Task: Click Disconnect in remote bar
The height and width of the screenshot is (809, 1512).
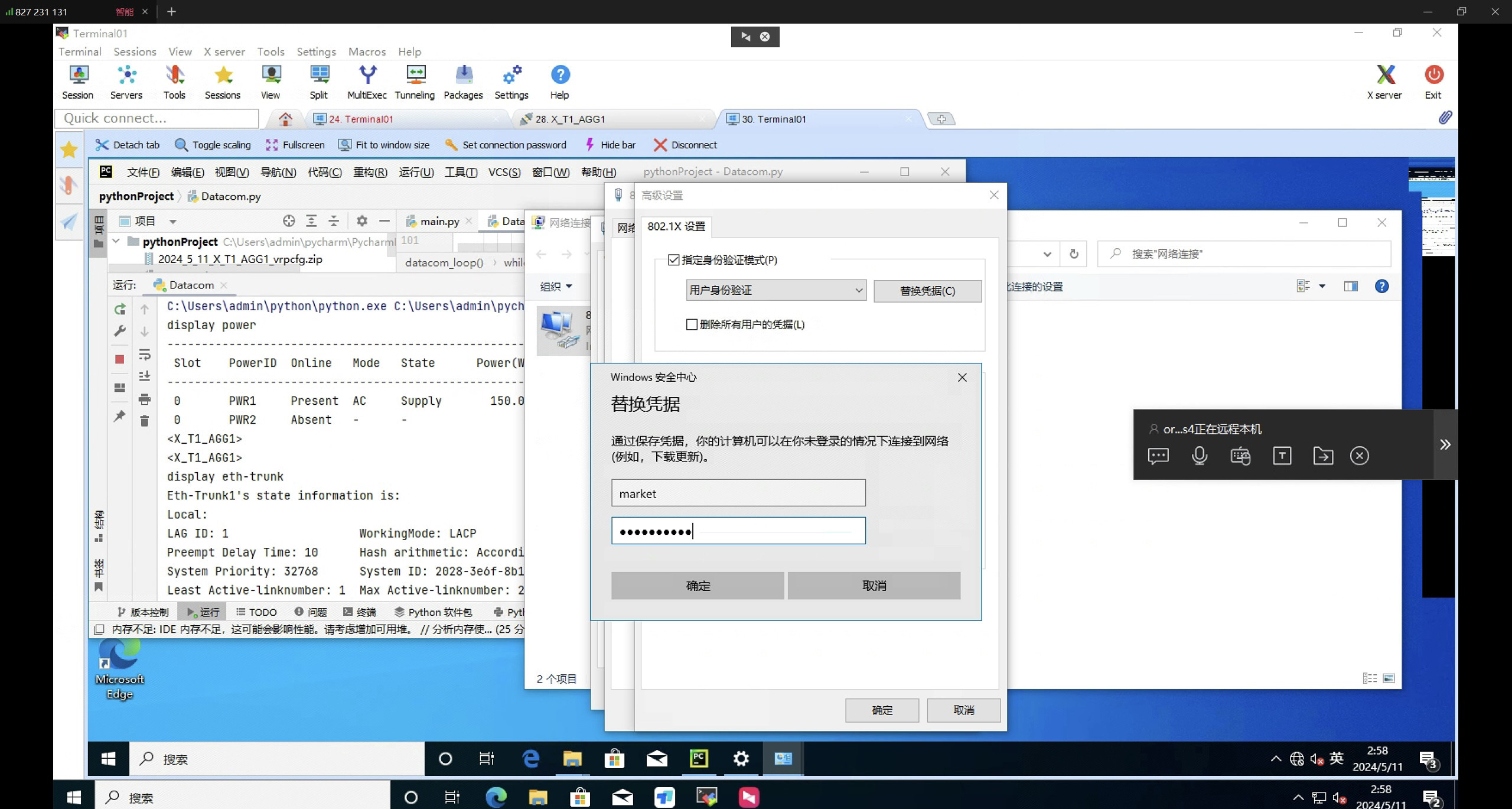Action: (x=685, y=145)
